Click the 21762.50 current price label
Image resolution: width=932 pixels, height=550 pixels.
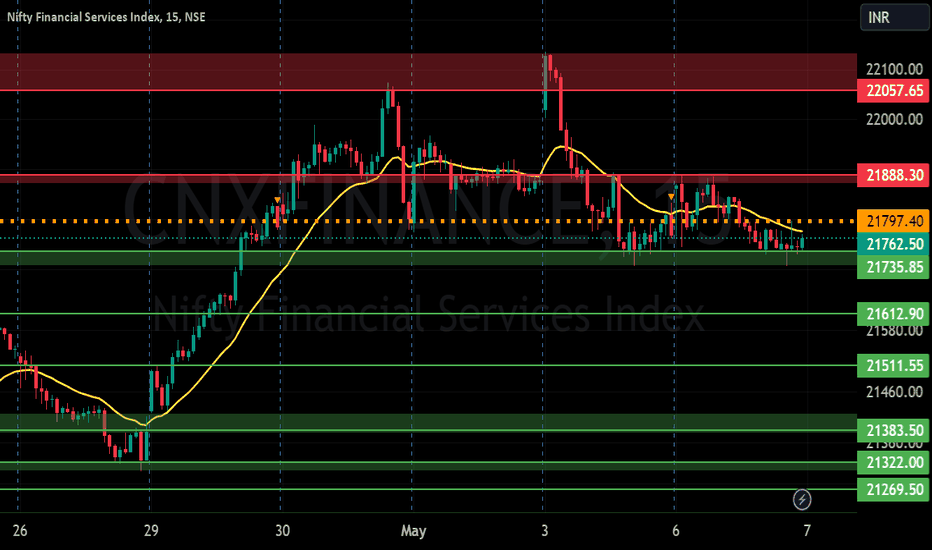click(893, 244)
